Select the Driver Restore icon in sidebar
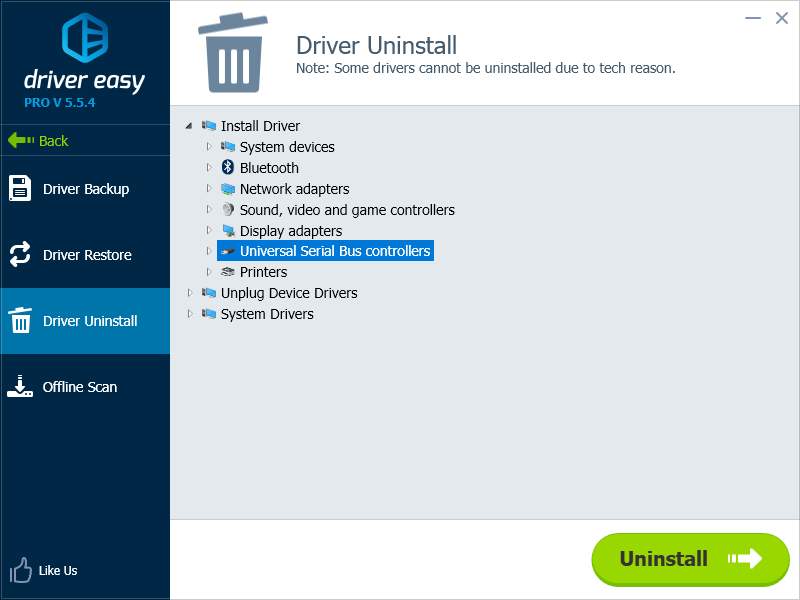 point(20,254)
